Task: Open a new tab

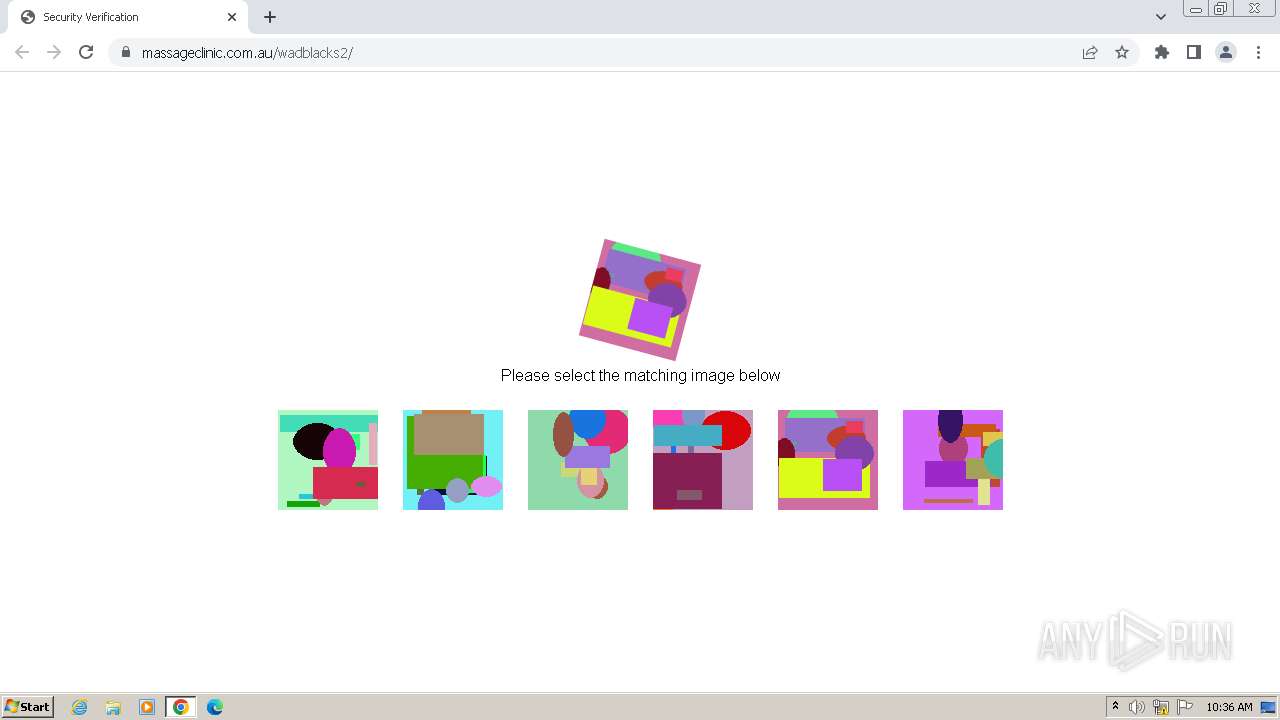Action: pyautogui.click(x=270, y=17)
